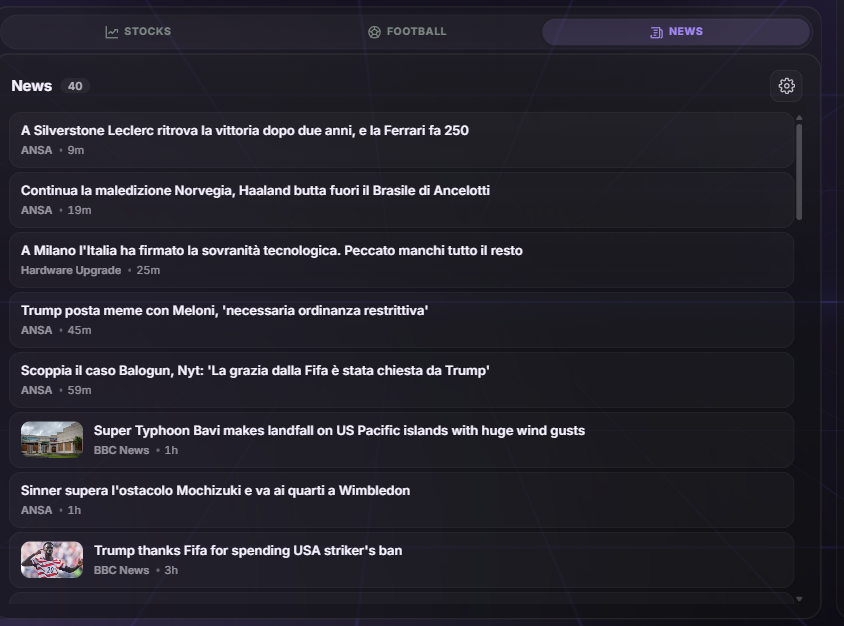Click the 45m timestamp

(79, 330)
